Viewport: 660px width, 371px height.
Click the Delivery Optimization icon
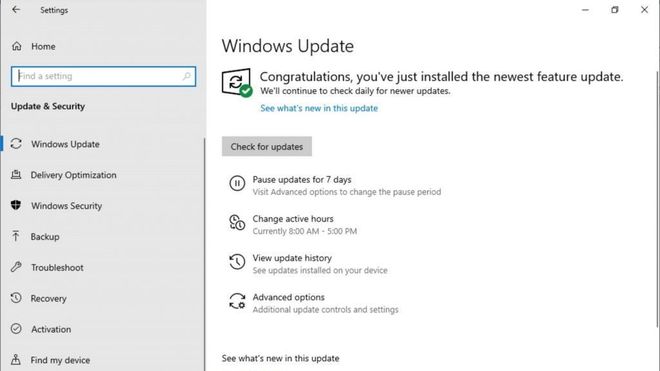(16, 174)
